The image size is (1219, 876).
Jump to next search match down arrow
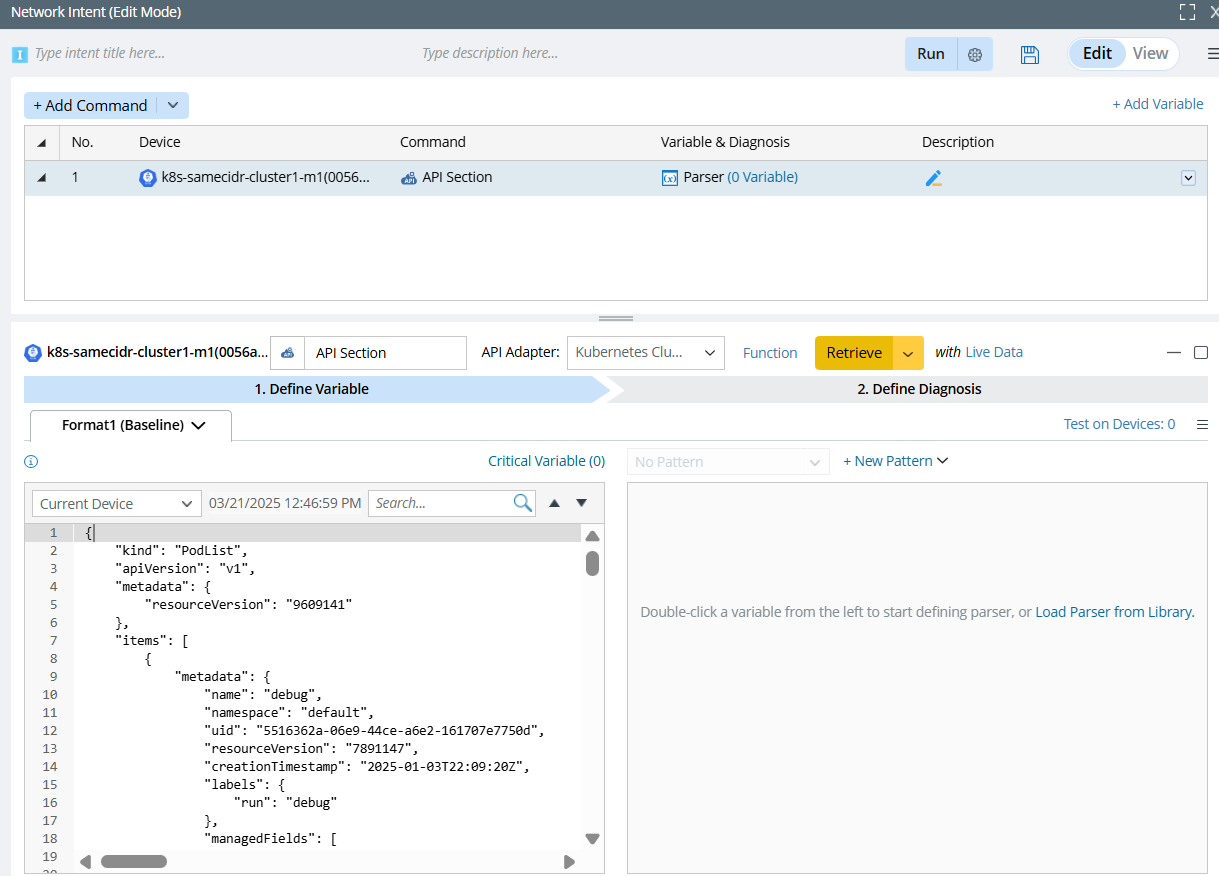tap(581, 503)
